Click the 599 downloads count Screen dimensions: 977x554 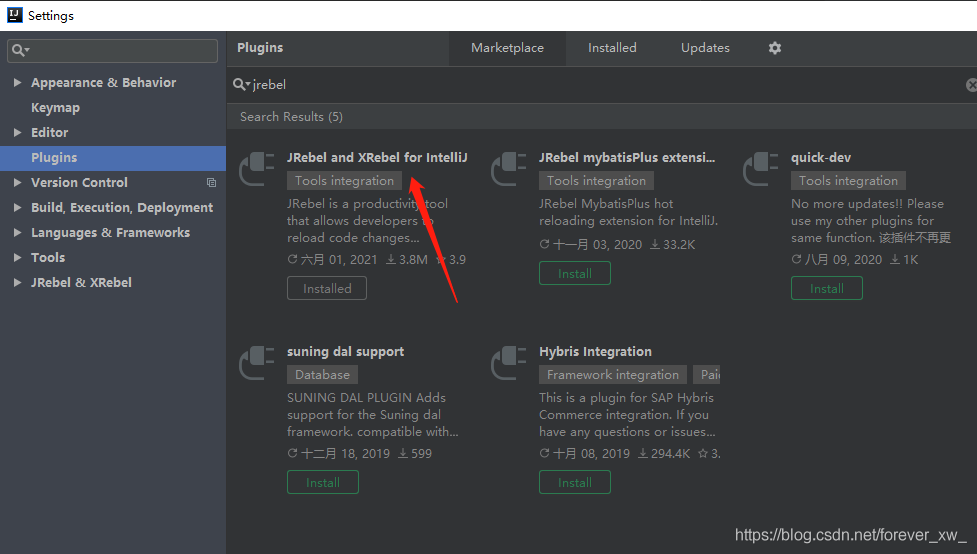point(414,454)
